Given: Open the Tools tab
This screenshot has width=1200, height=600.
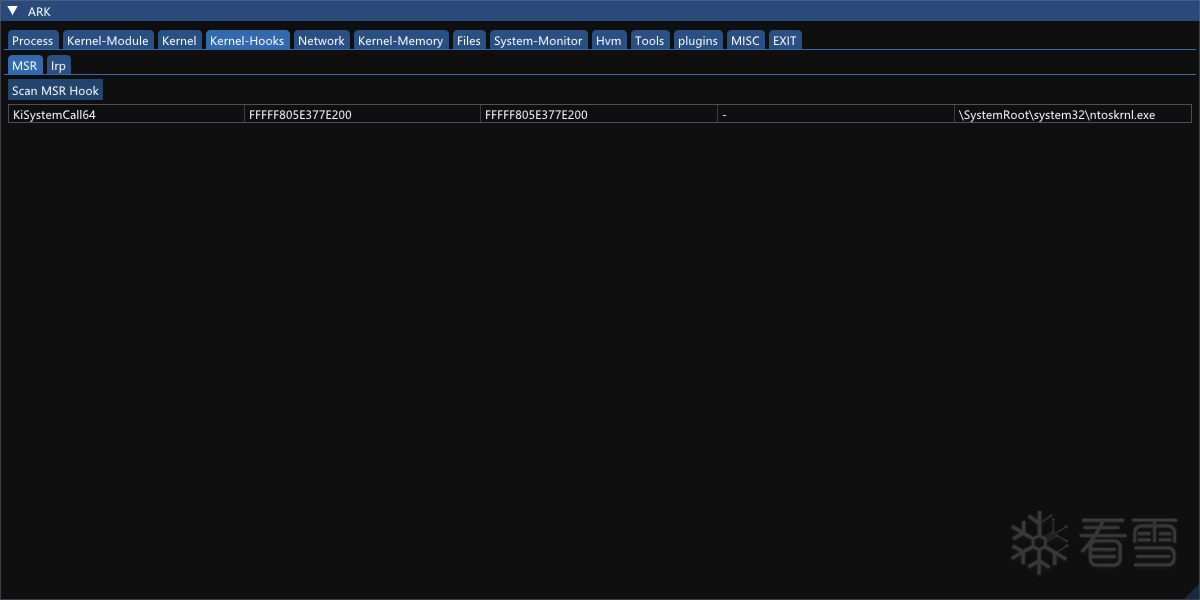Looking at the screenshot, I should tap(649, 40).
